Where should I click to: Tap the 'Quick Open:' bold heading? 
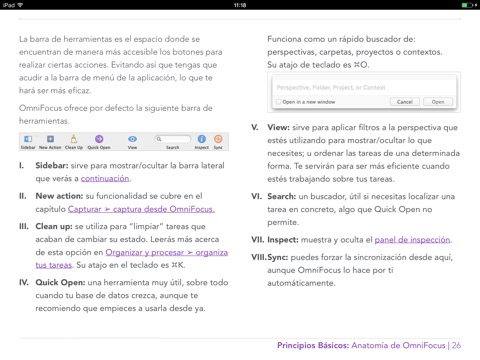60,282
